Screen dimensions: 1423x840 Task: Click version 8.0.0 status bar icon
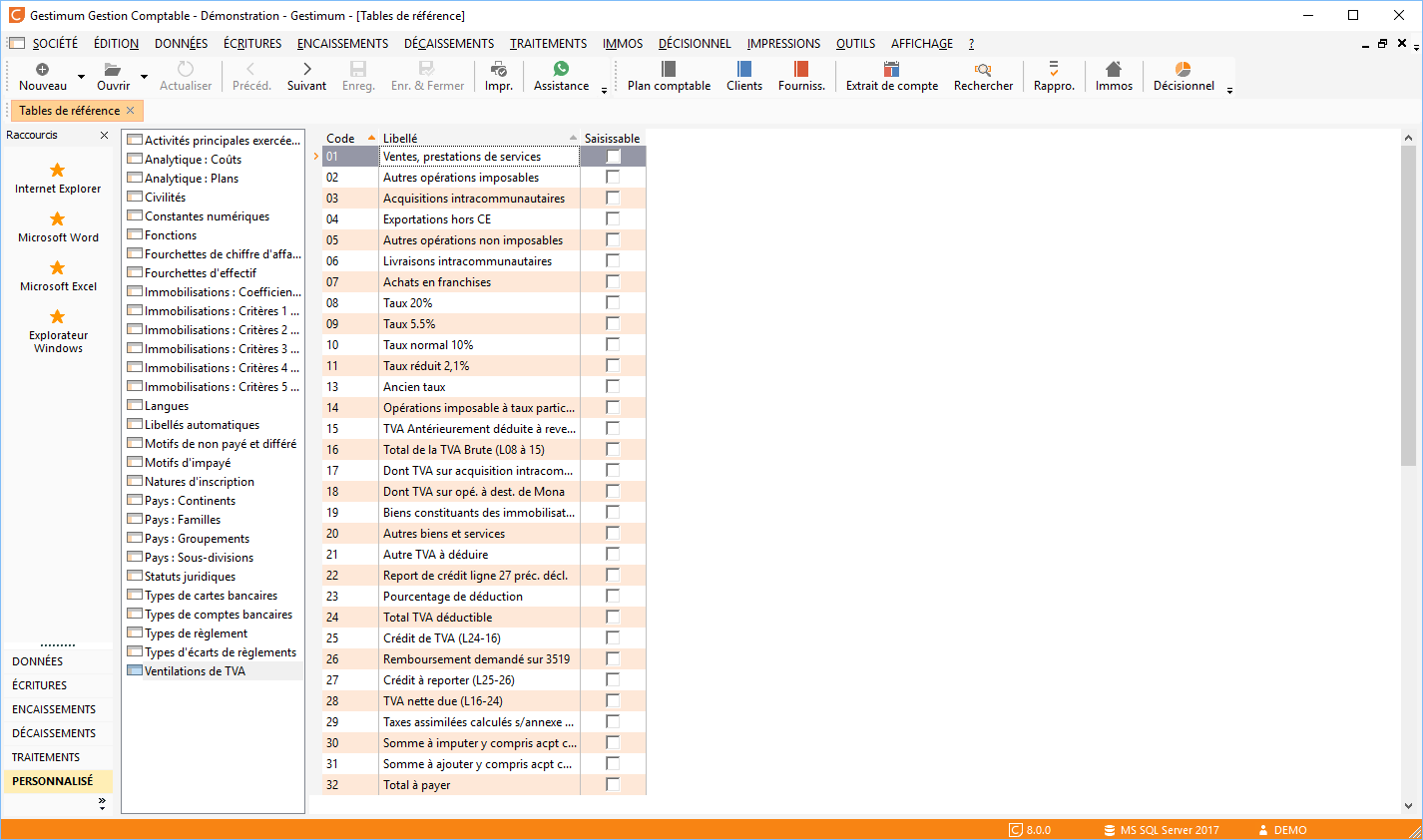click(x=1016, y=830)
